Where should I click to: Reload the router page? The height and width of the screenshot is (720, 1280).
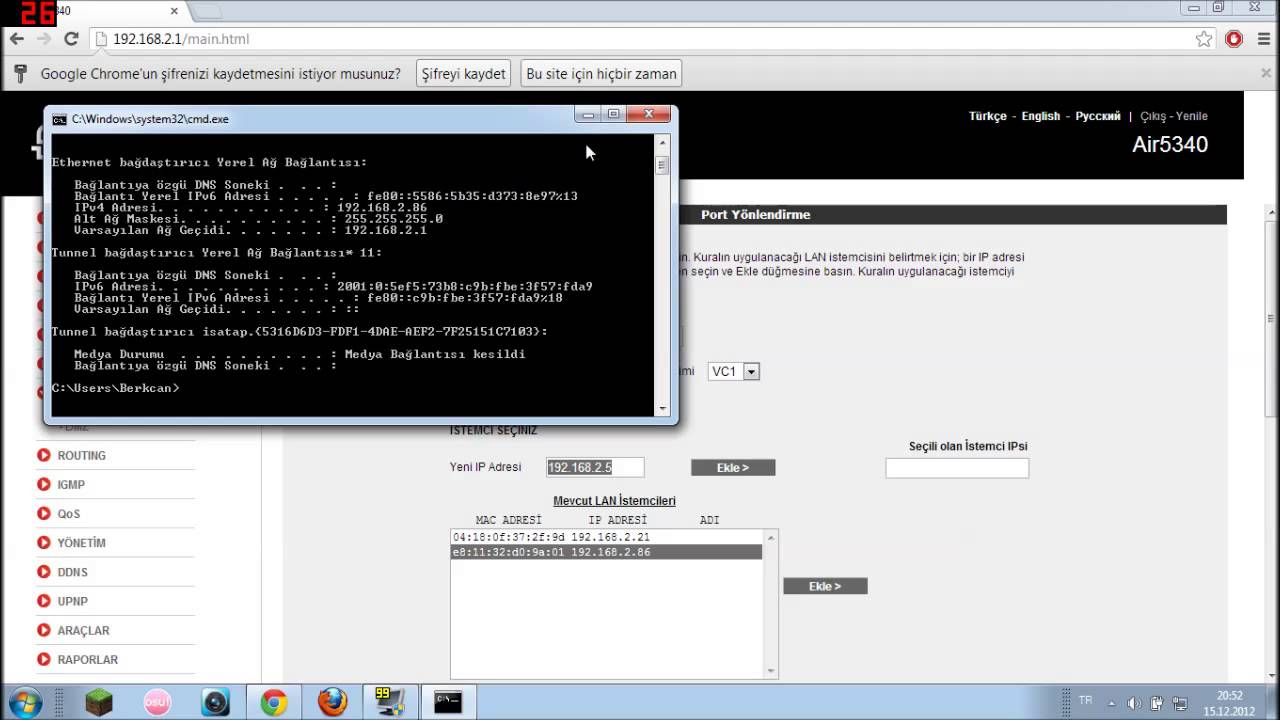tap(71, 39)
